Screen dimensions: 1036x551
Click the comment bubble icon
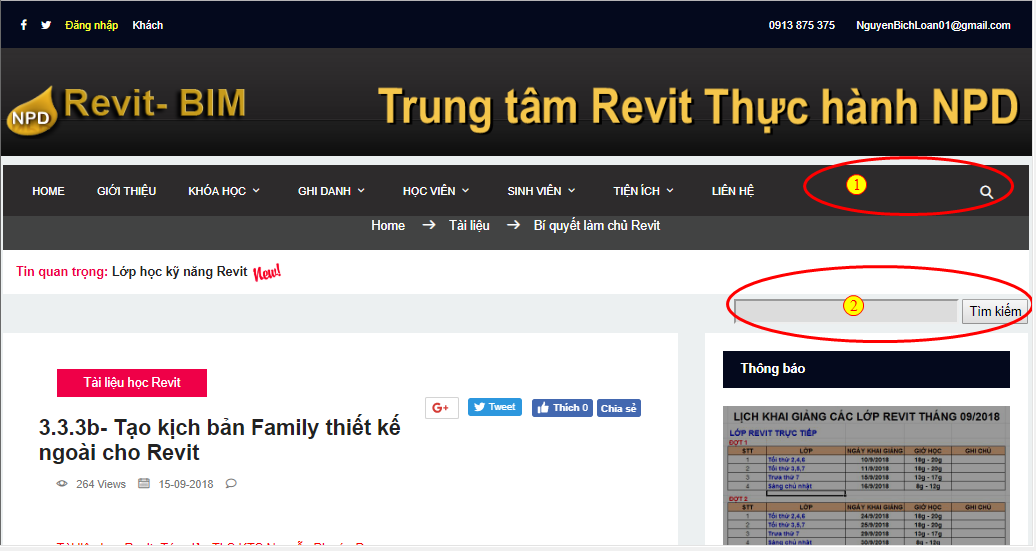pos(231,484)
